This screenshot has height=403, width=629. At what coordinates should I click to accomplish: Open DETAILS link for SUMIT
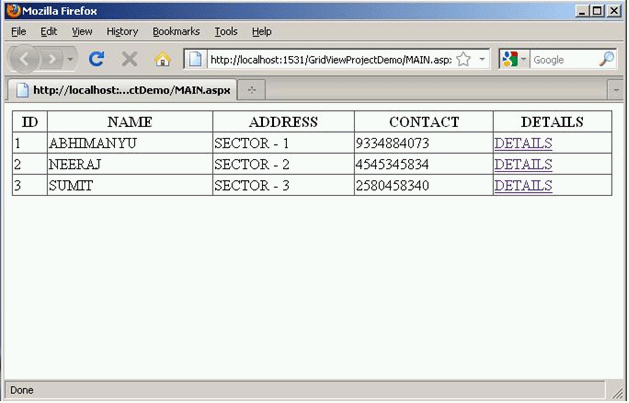click(x=523, y=186)
